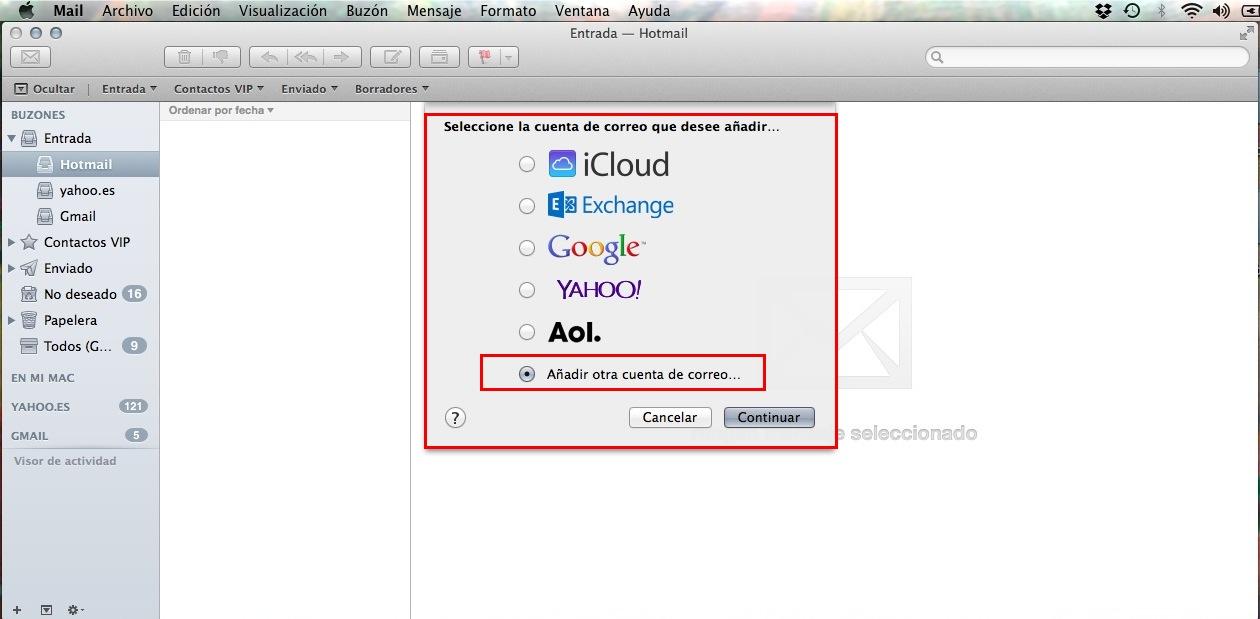Image resolution: width=1260 pixels, height=619 pixels.
Task: Click the reply arrow icon
Action: click(269, 57)
